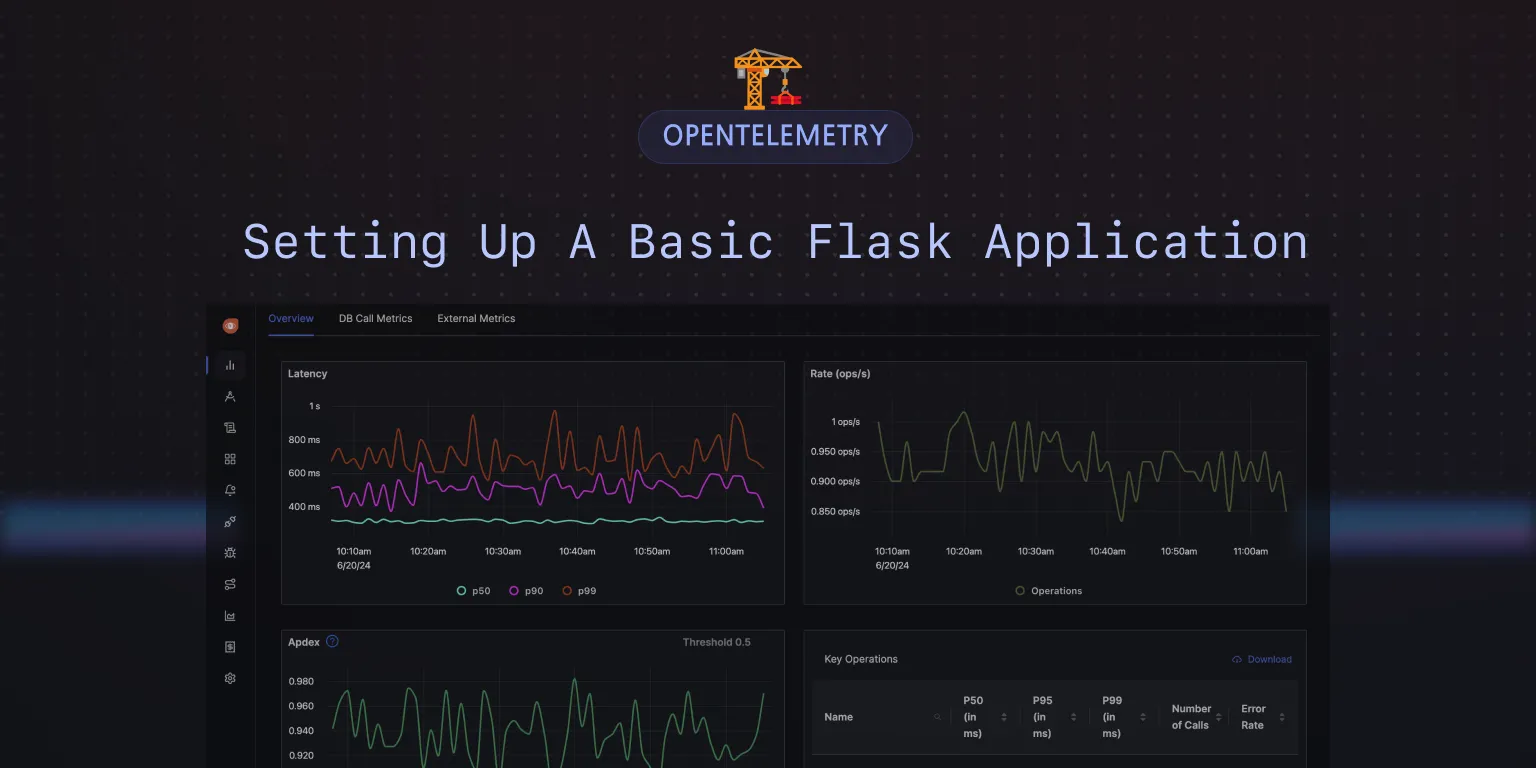Click the Download link in Key Operations
The width and height of the screenshot is (1536, 768).
tap(1262, 660)
